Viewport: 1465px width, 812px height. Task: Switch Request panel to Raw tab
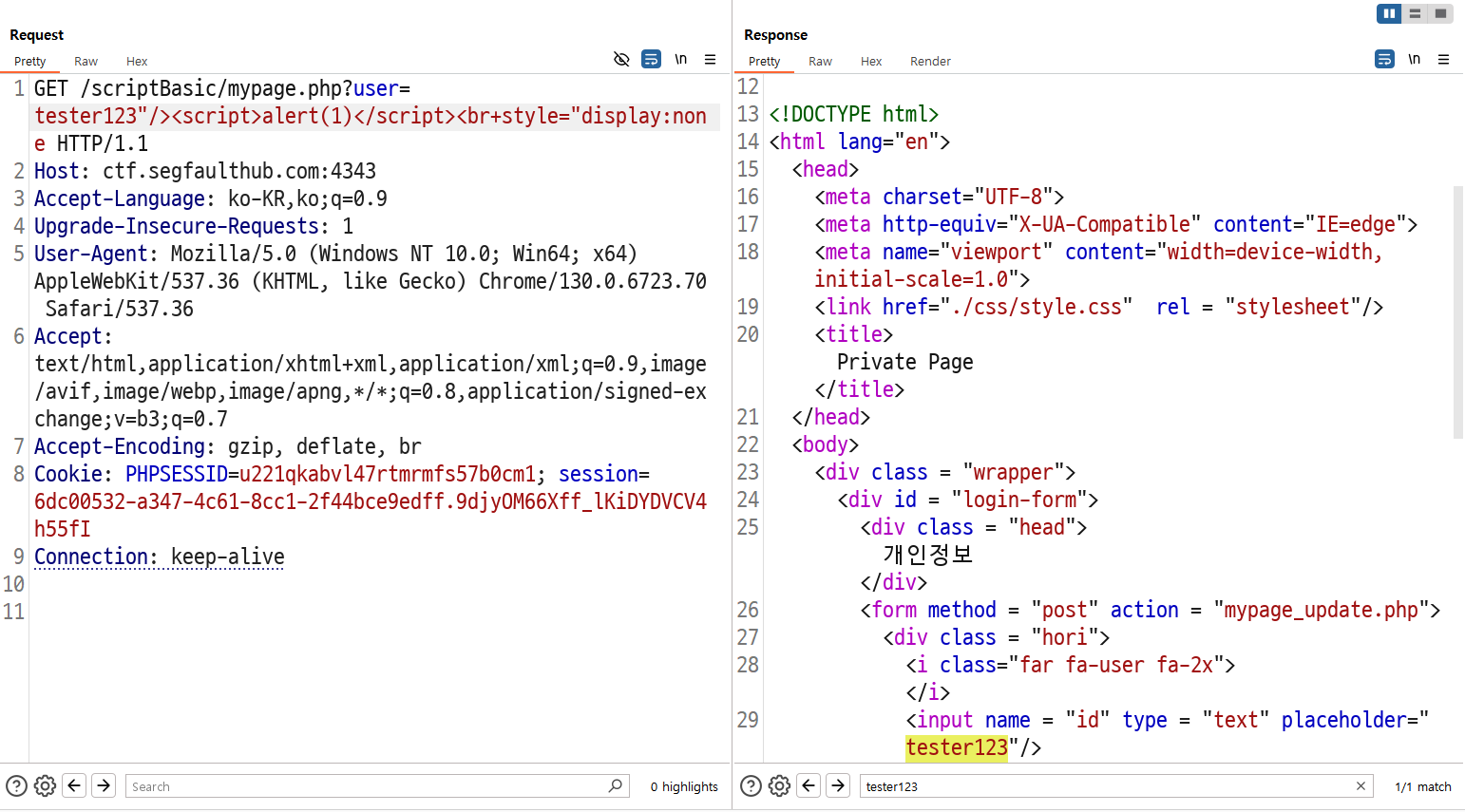[86, 61]
